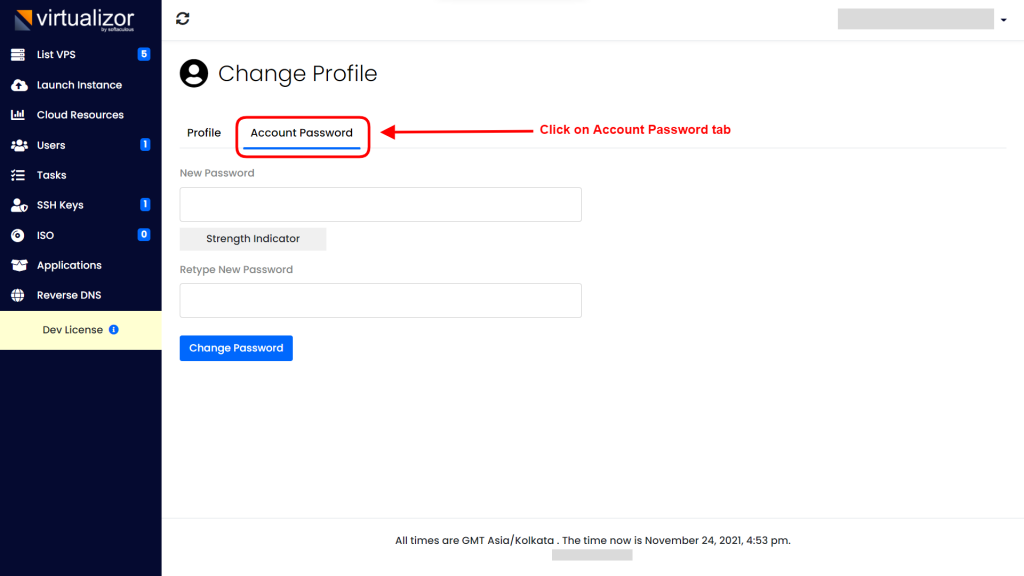Expand the user account dropdown arrow

[1004, 20]
